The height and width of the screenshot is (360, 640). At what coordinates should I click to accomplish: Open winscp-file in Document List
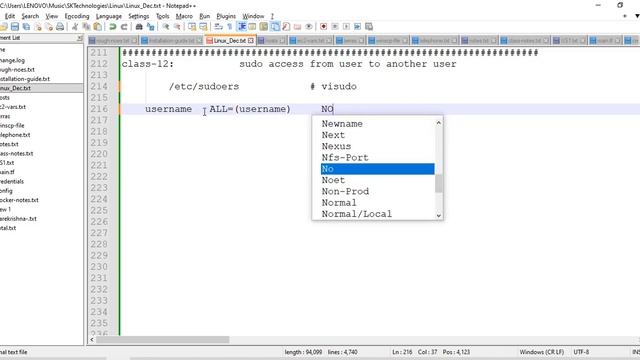[x=12, y=125]
